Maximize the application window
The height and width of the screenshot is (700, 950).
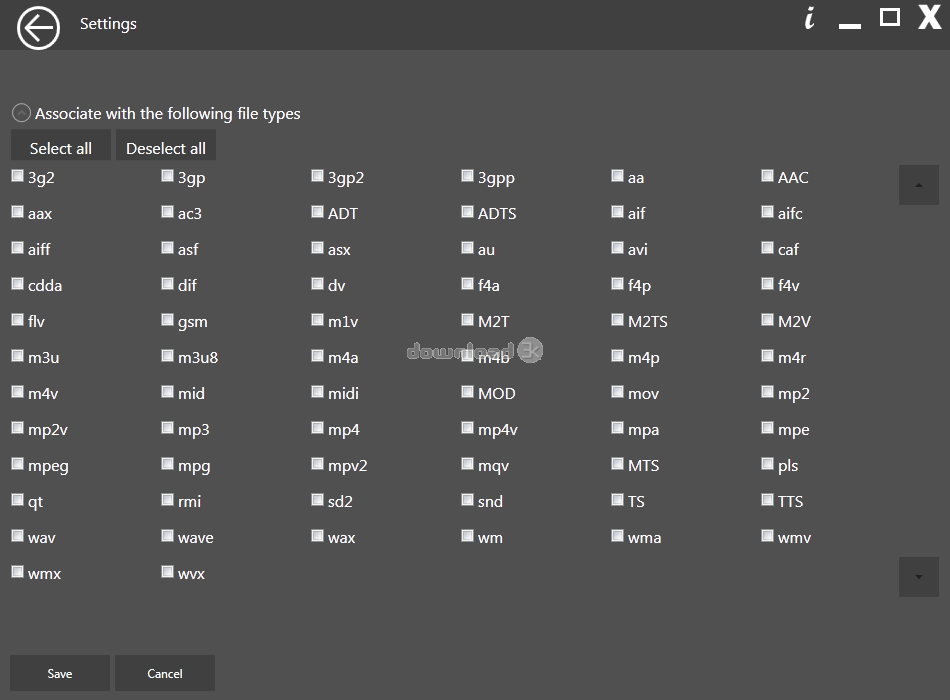pyautogui.click(x=889, y=17)
